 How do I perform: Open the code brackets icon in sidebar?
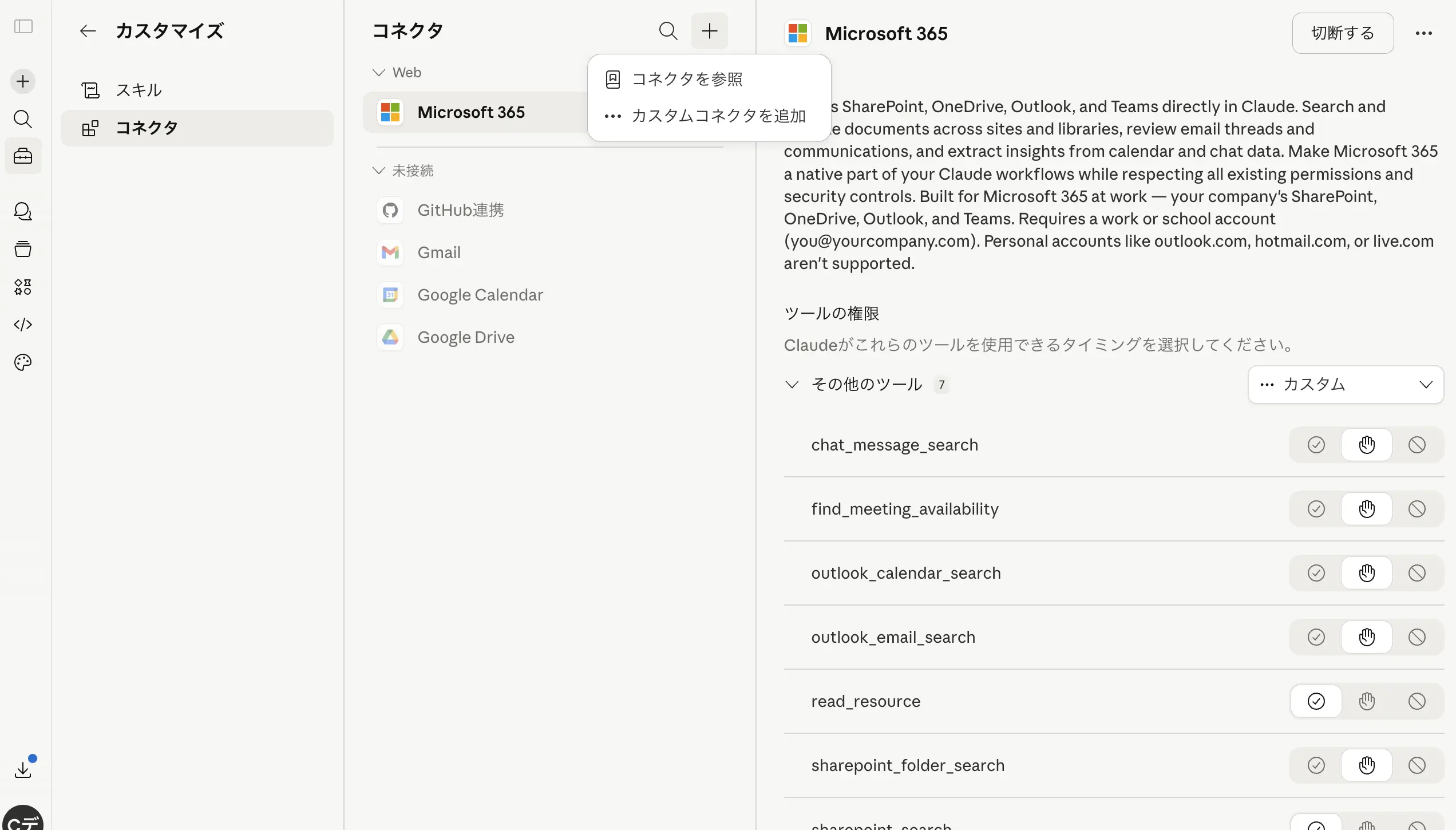(23, 325)
